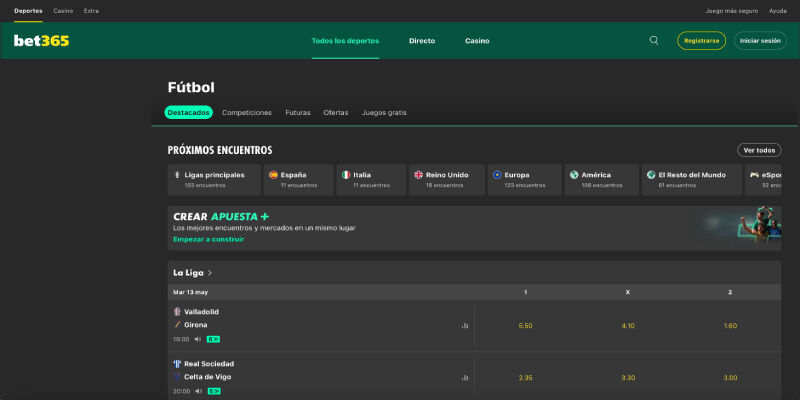Switch to the Ofertas tab

336,113
